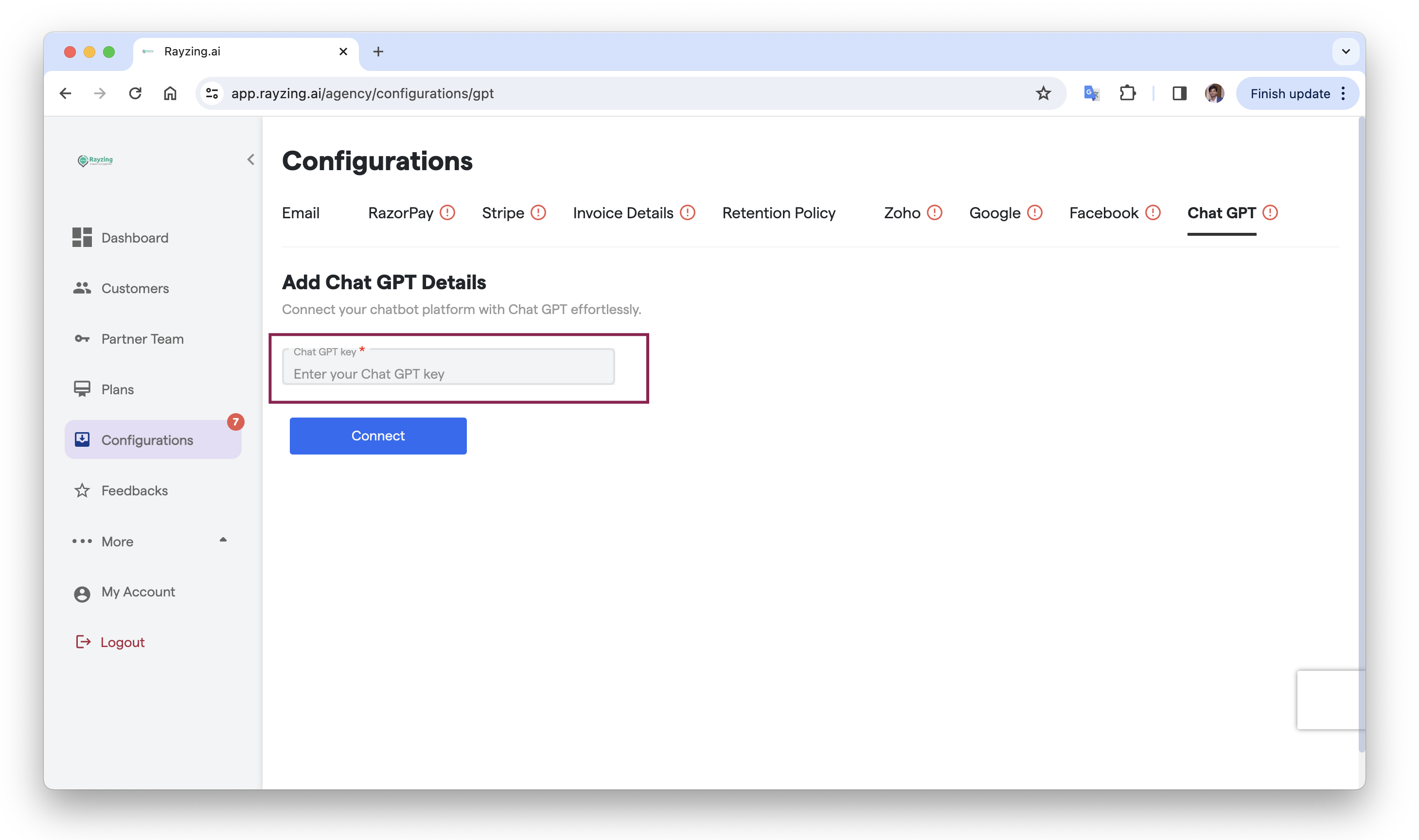Image resolution: width=1419 pixels, height=840 pixels.
Task: Bookmark page with the star icon
Action: (1043, 93)
